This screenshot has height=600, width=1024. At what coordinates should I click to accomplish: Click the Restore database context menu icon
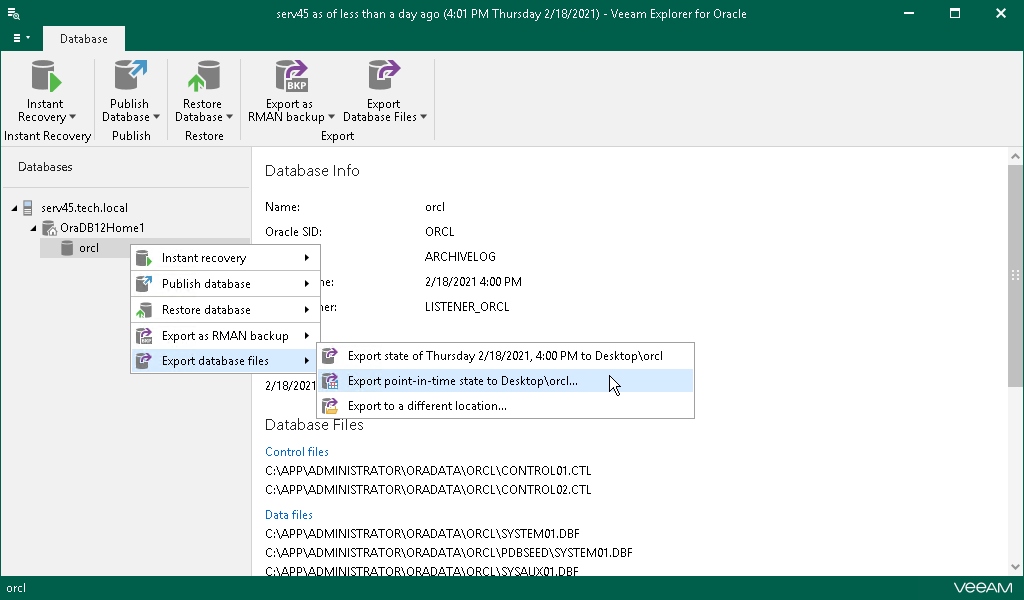coord(144,310)
